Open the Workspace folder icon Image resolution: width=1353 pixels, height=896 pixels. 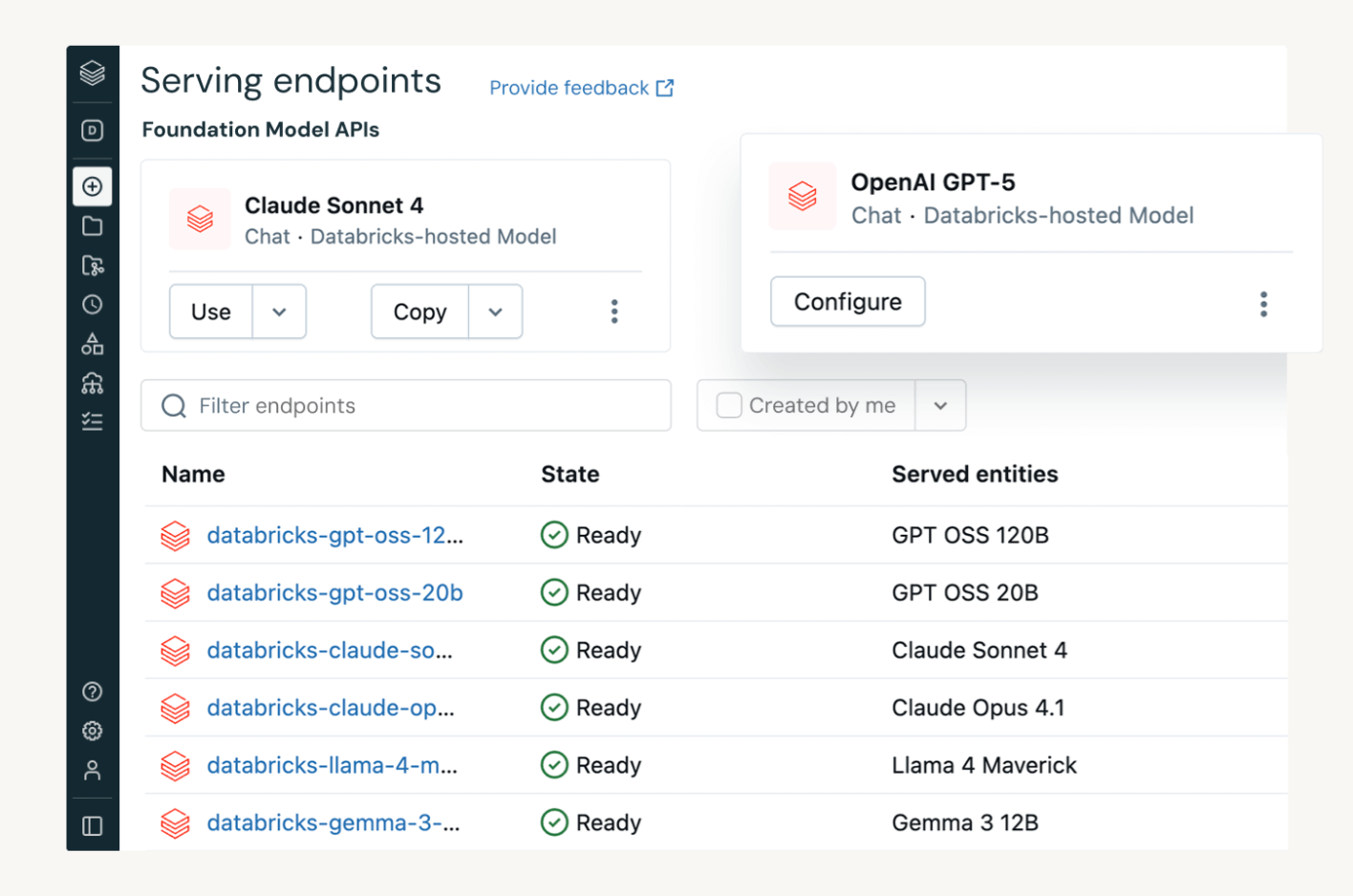[x=93, y=226]
